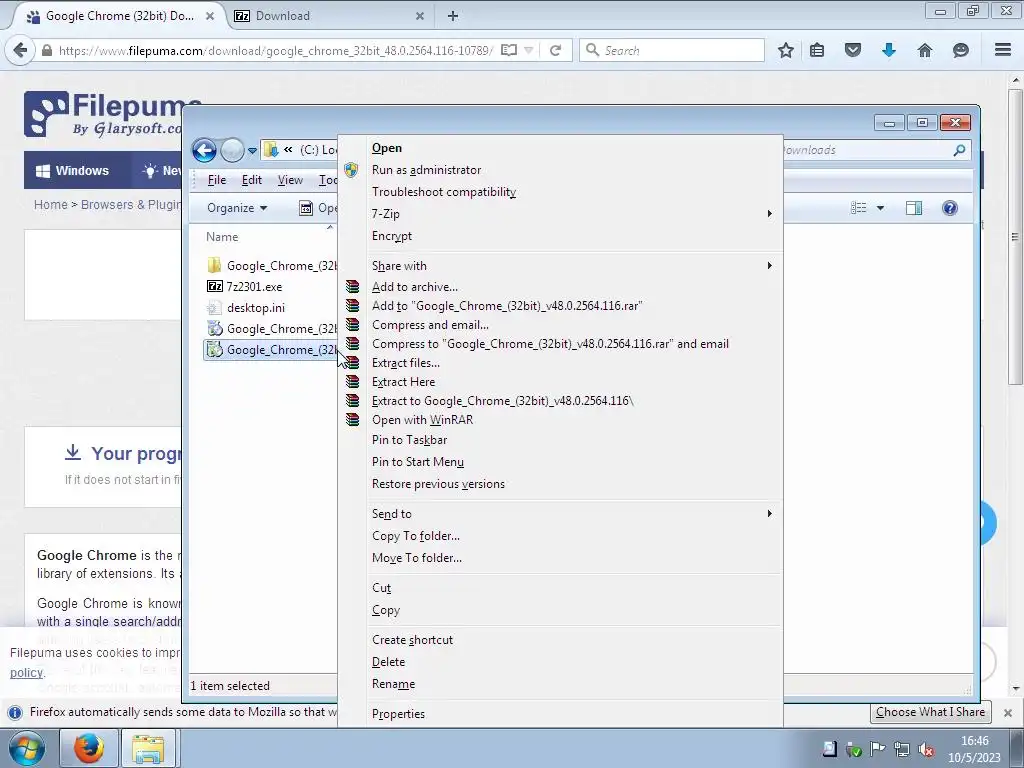Select Extract Here option
The width and height of the screenshot is (1024, 768).
(404, 382)
